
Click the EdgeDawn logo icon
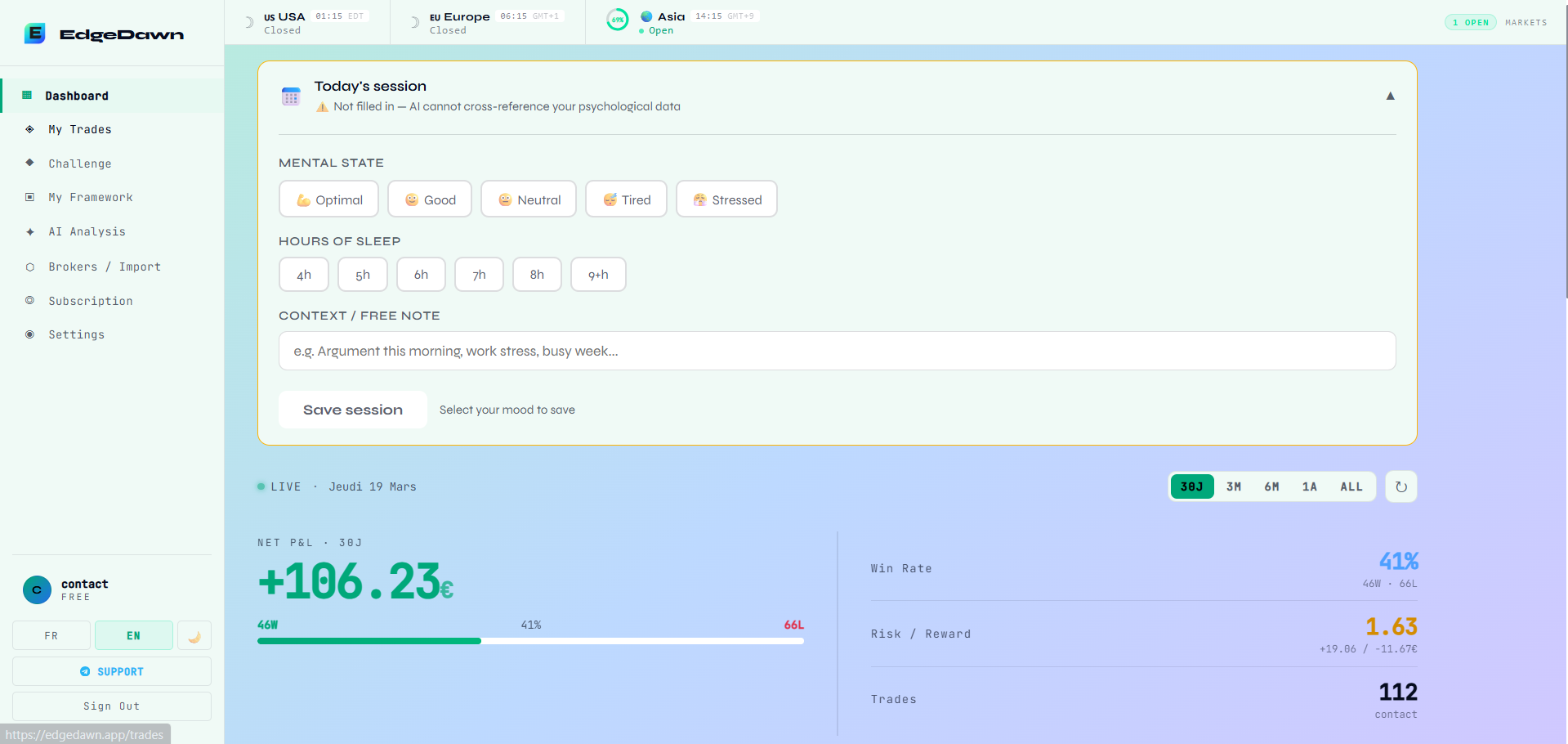click(34, 34)
